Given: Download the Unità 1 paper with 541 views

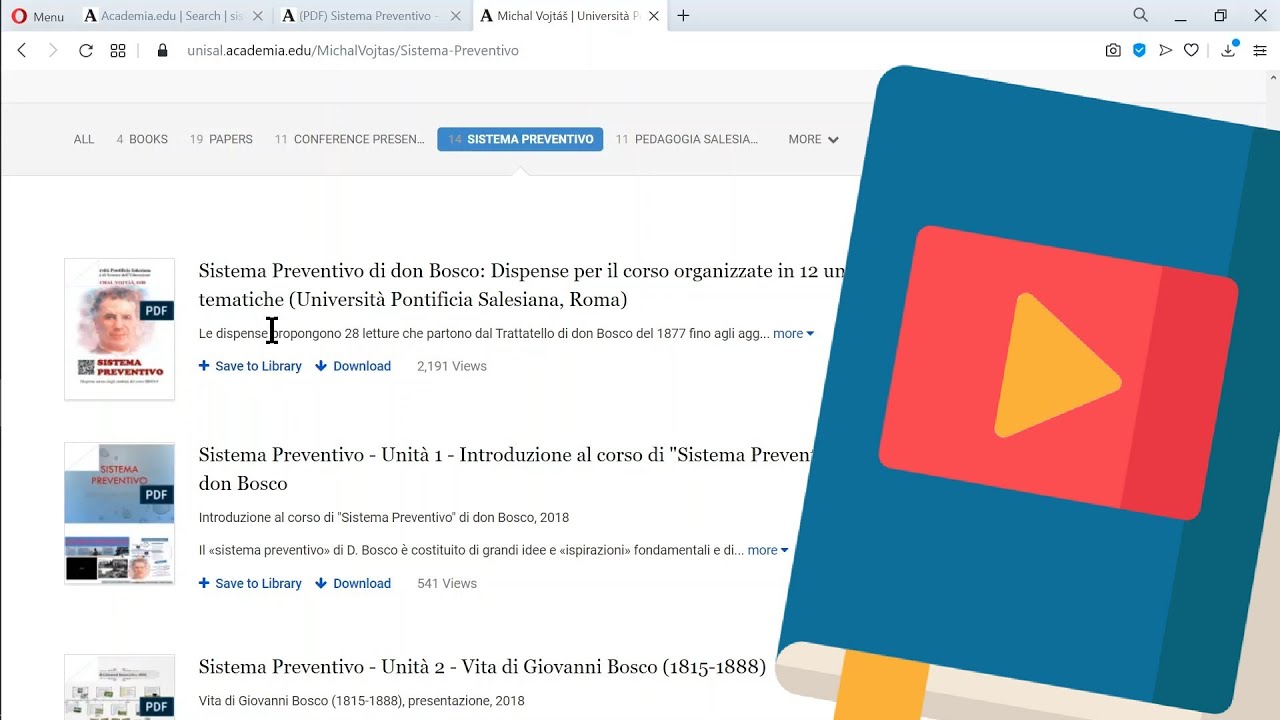Looking at the screenshot, I should click(353, 583).
